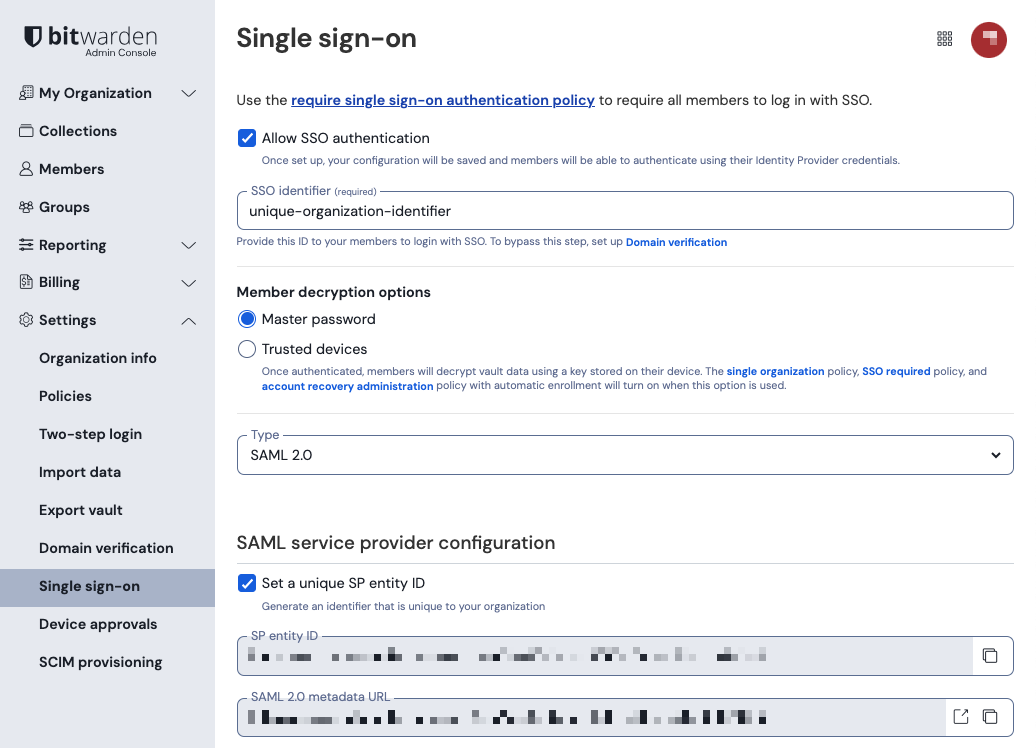Screen dimensions: 1036x748
Task: Disable Allow SSO authentication
Action: click(x=247, y=138)
